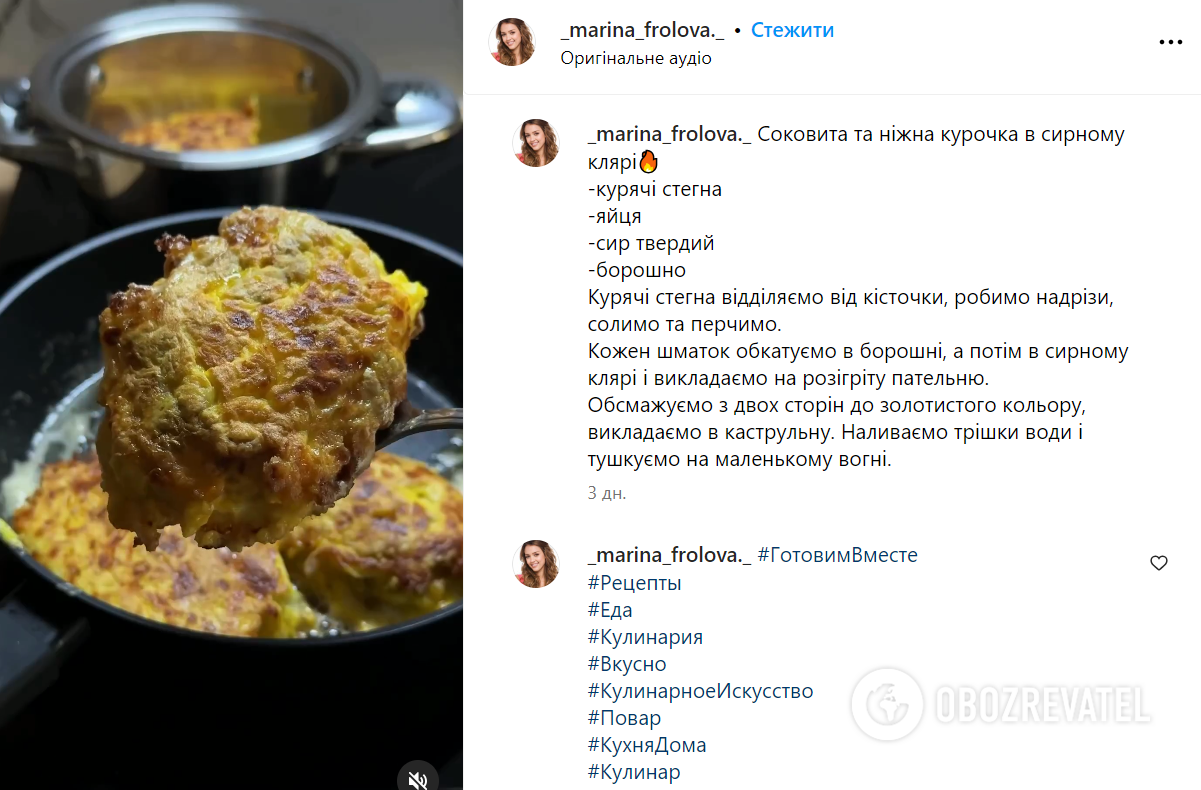Open the #ГотовимВместе hashtag
The width and height of the screenshot is (1201, 790).
837,555
